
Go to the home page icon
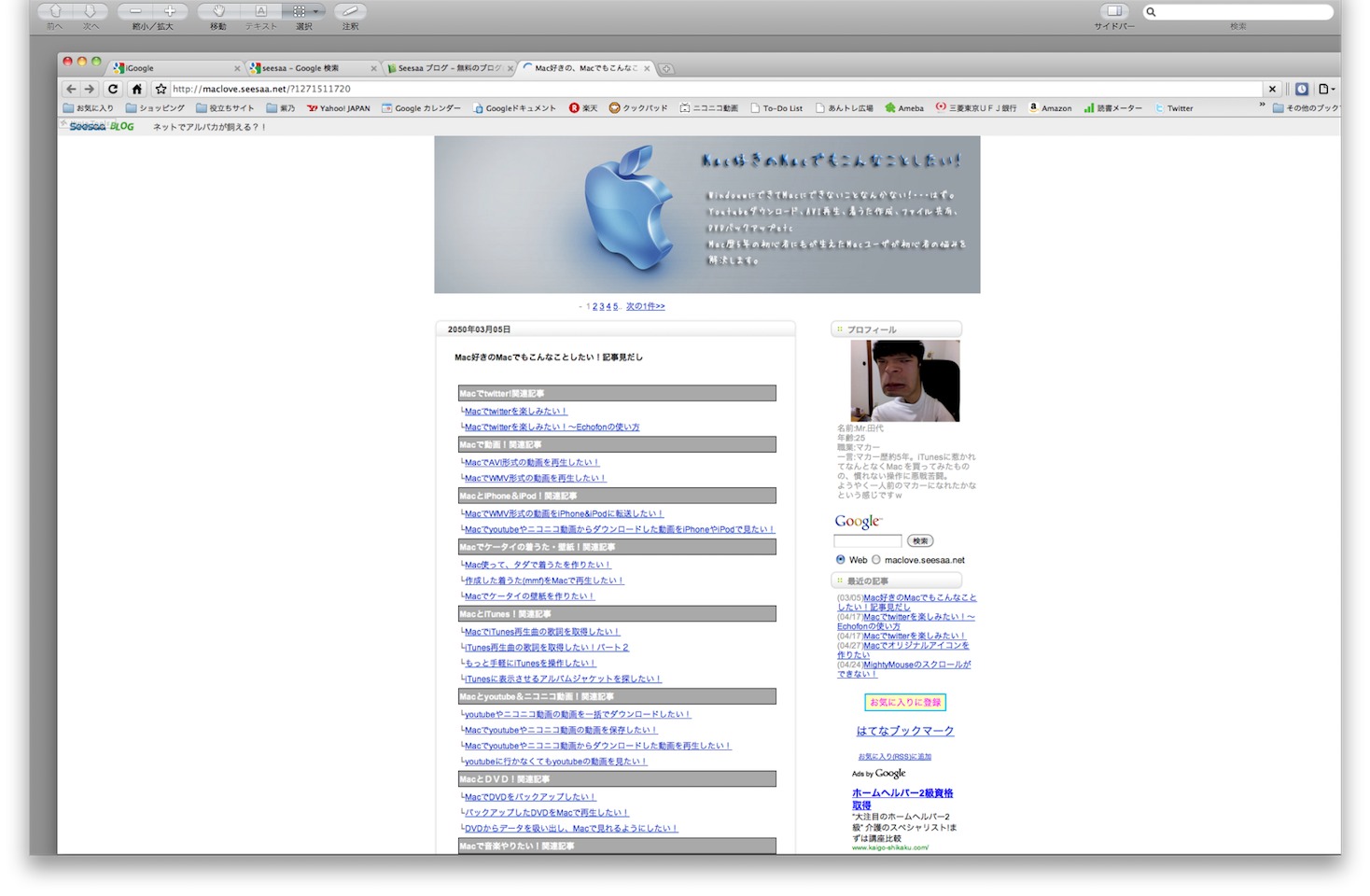point(137,89)
